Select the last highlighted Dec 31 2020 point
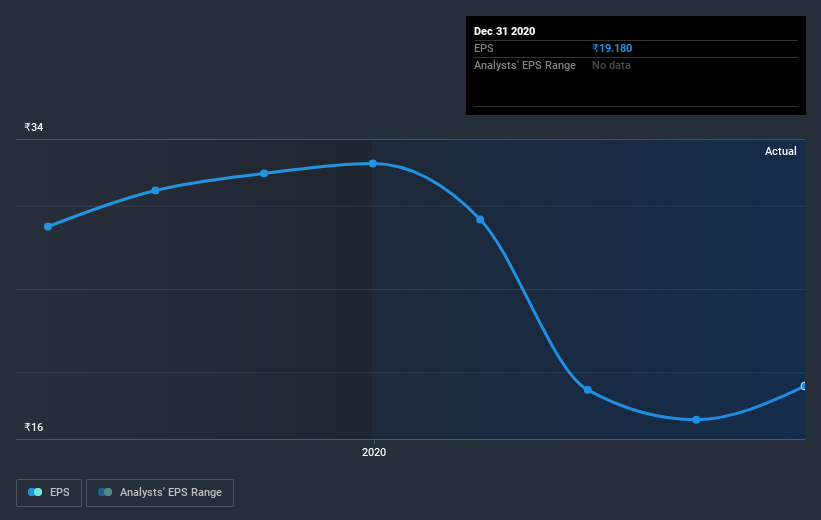This screenshot has width=821, height=520. 804,386
